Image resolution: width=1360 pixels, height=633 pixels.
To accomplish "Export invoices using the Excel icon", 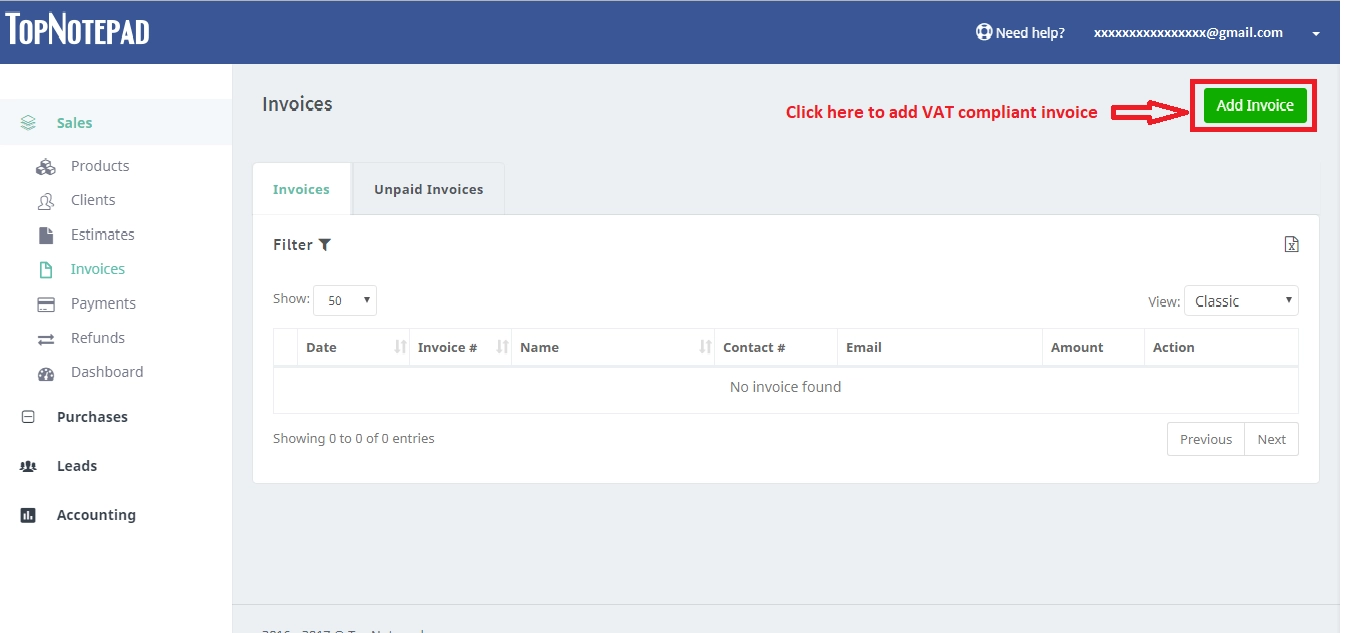I will [1291, 245].
